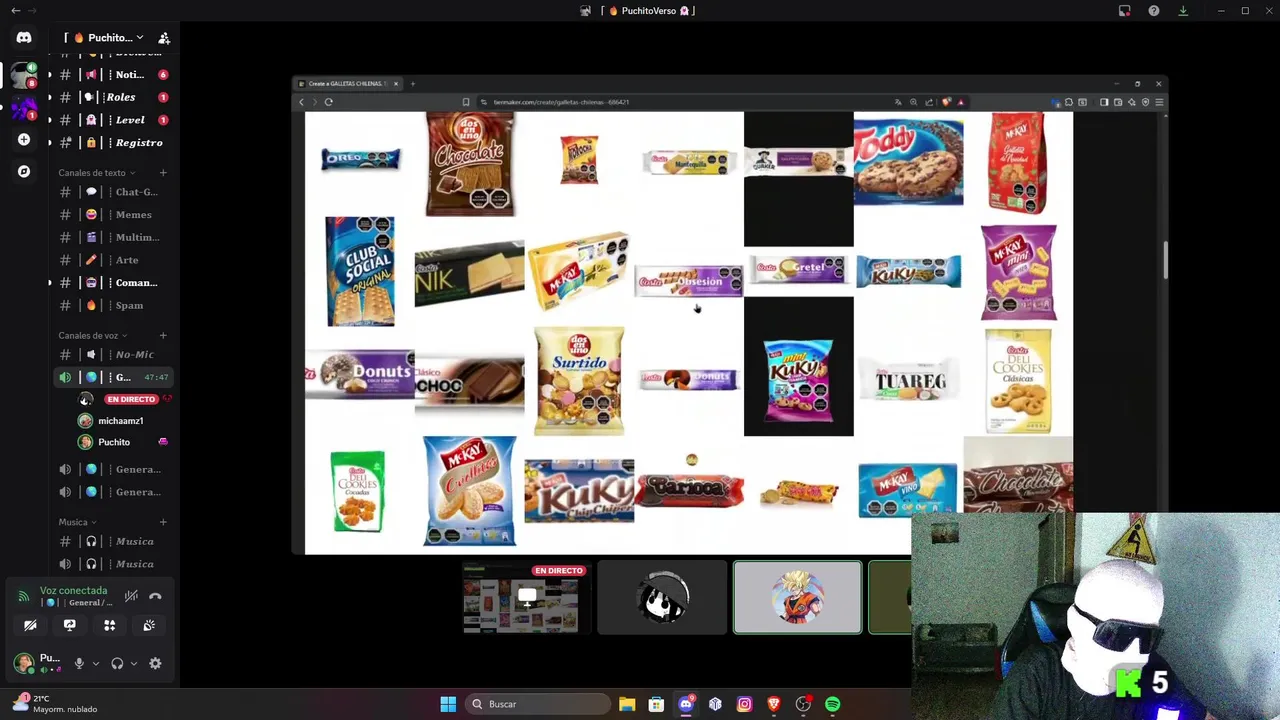
Task: Open the Spam channel
Action: point(112,305)
